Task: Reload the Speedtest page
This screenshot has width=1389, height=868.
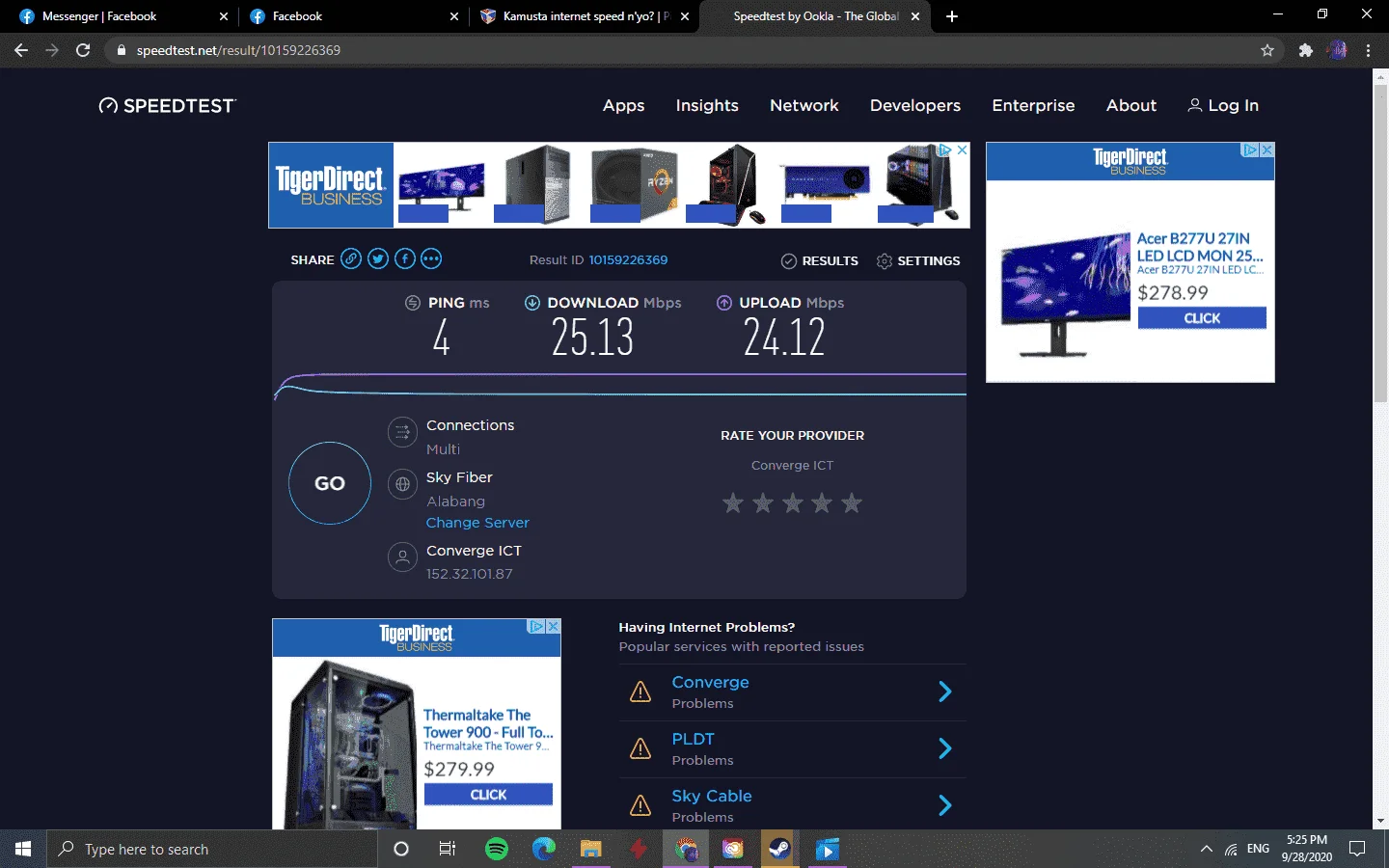Action: 83,50
